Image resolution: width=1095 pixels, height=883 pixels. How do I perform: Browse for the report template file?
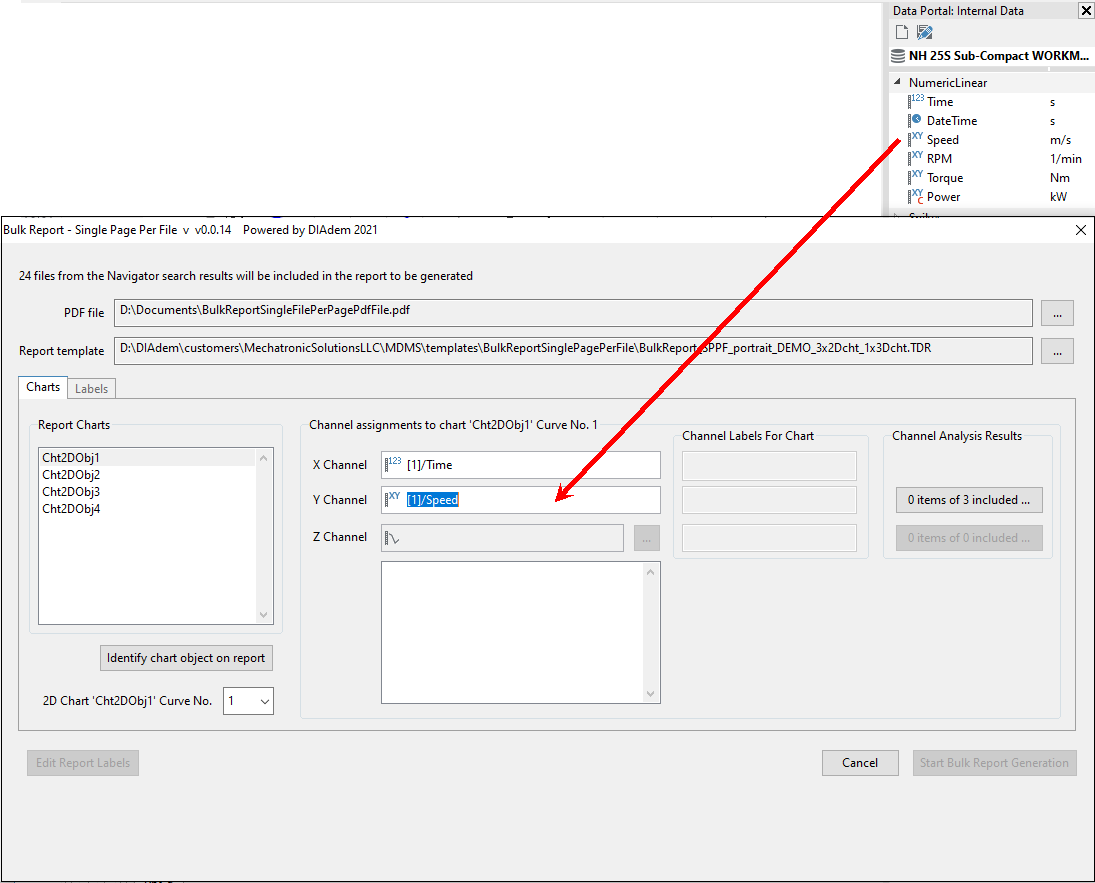click(x=1057, y=351)
